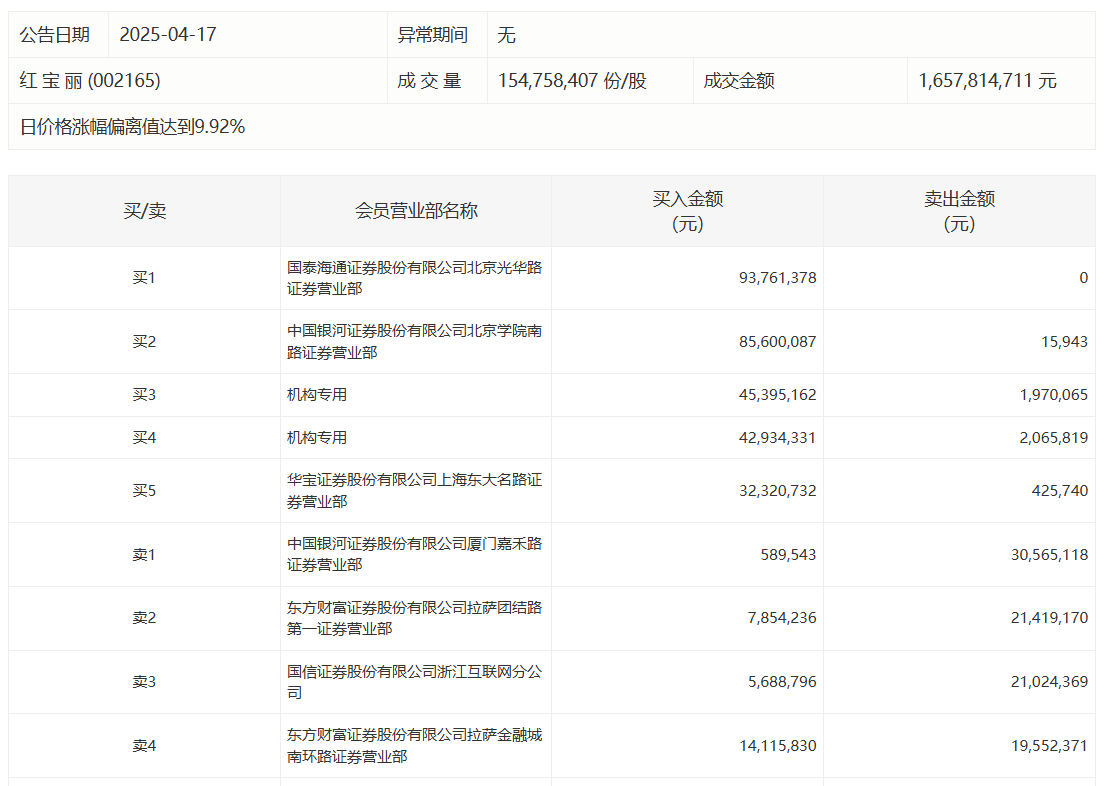Click the 买入金额 (元) column header
1106x786 pixels.
coord(687,211)
